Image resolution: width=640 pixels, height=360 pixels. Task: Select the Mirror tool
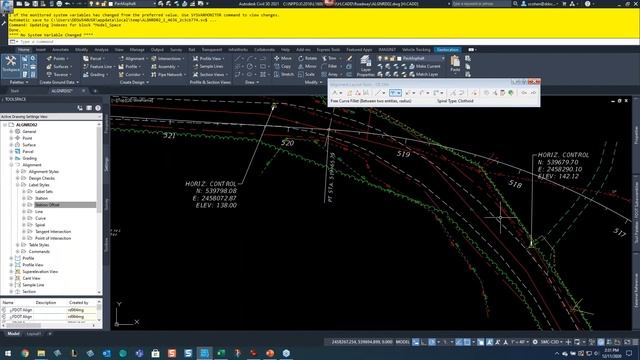pos(307,66)
